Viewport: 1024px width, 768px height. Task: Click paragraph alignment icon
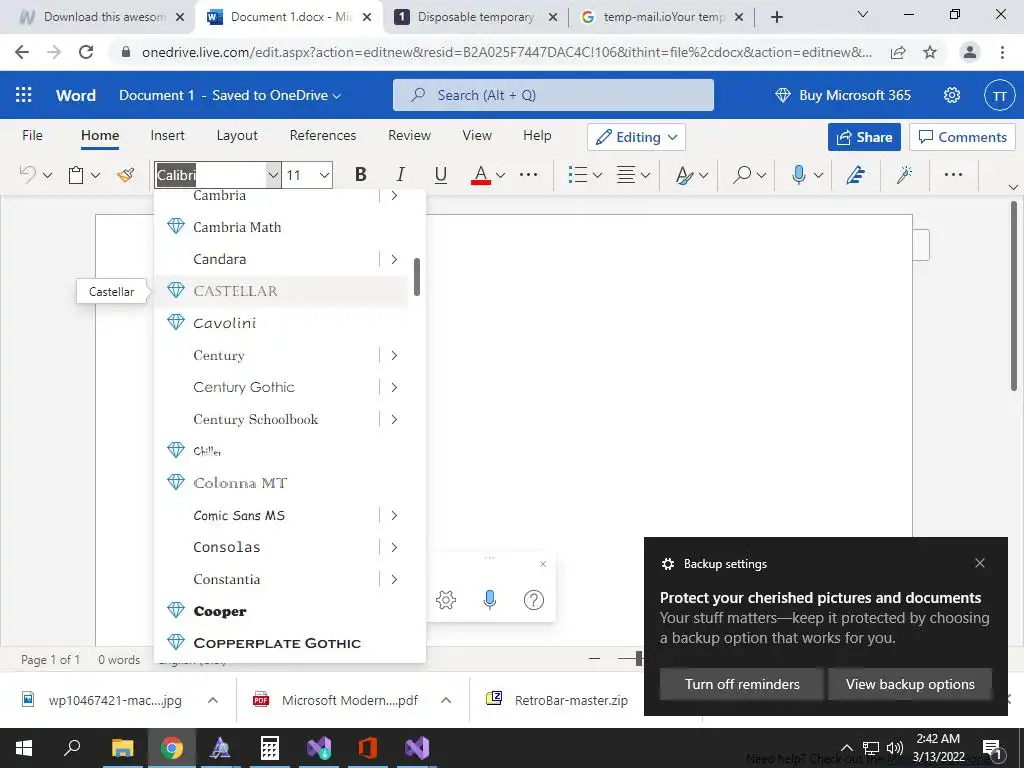[x=626, y=174]
